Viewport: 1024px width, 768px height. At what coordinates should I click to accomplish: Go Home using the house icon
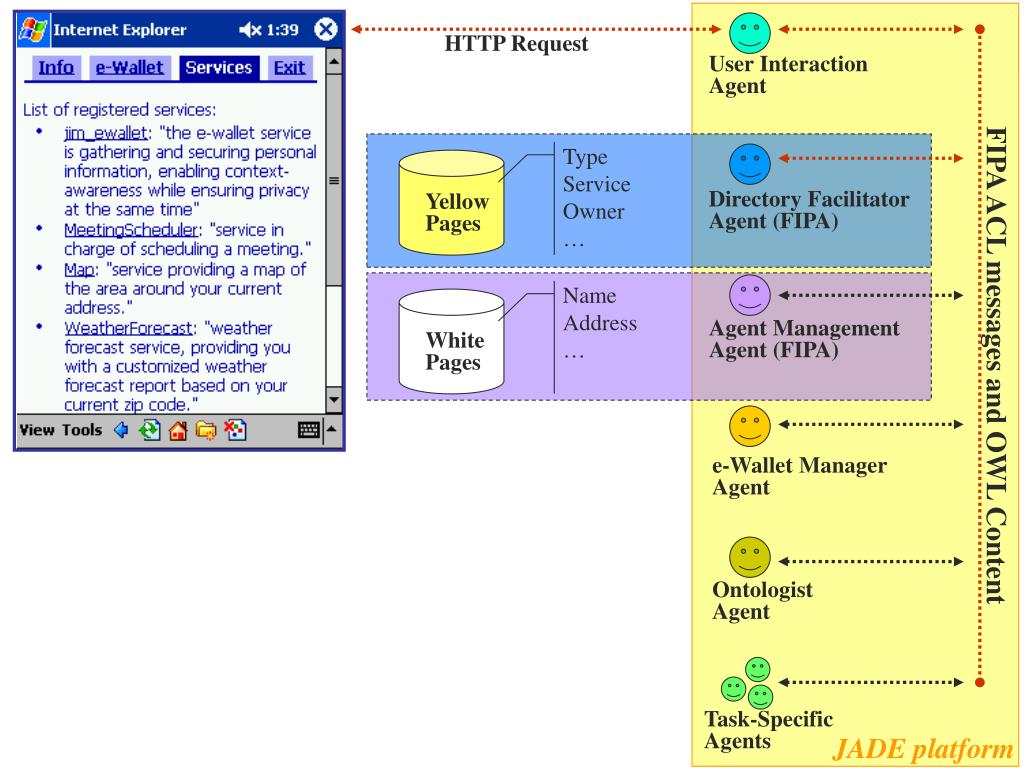point(178,430)
